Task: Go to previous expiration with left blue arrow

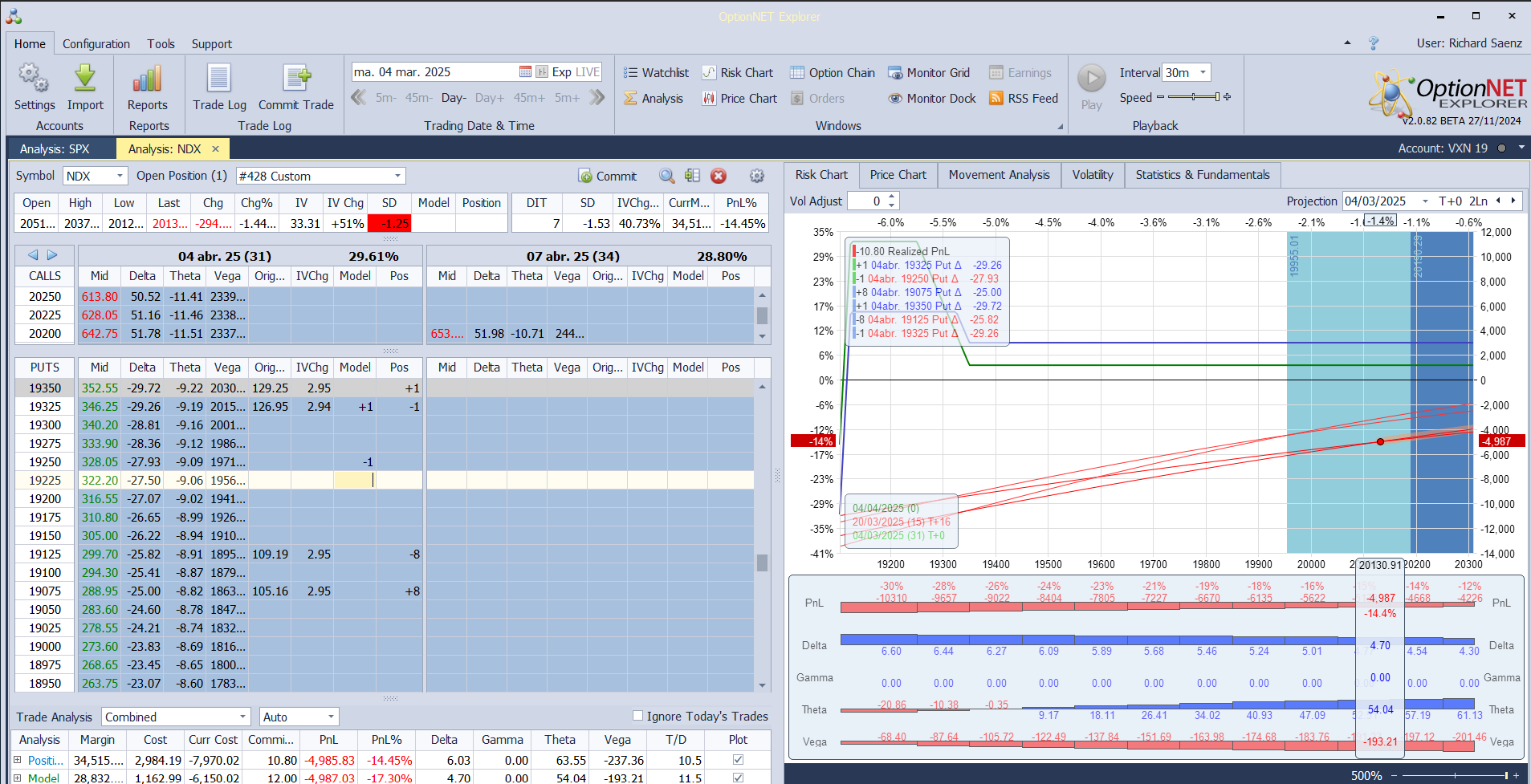Action: [33, 254]
